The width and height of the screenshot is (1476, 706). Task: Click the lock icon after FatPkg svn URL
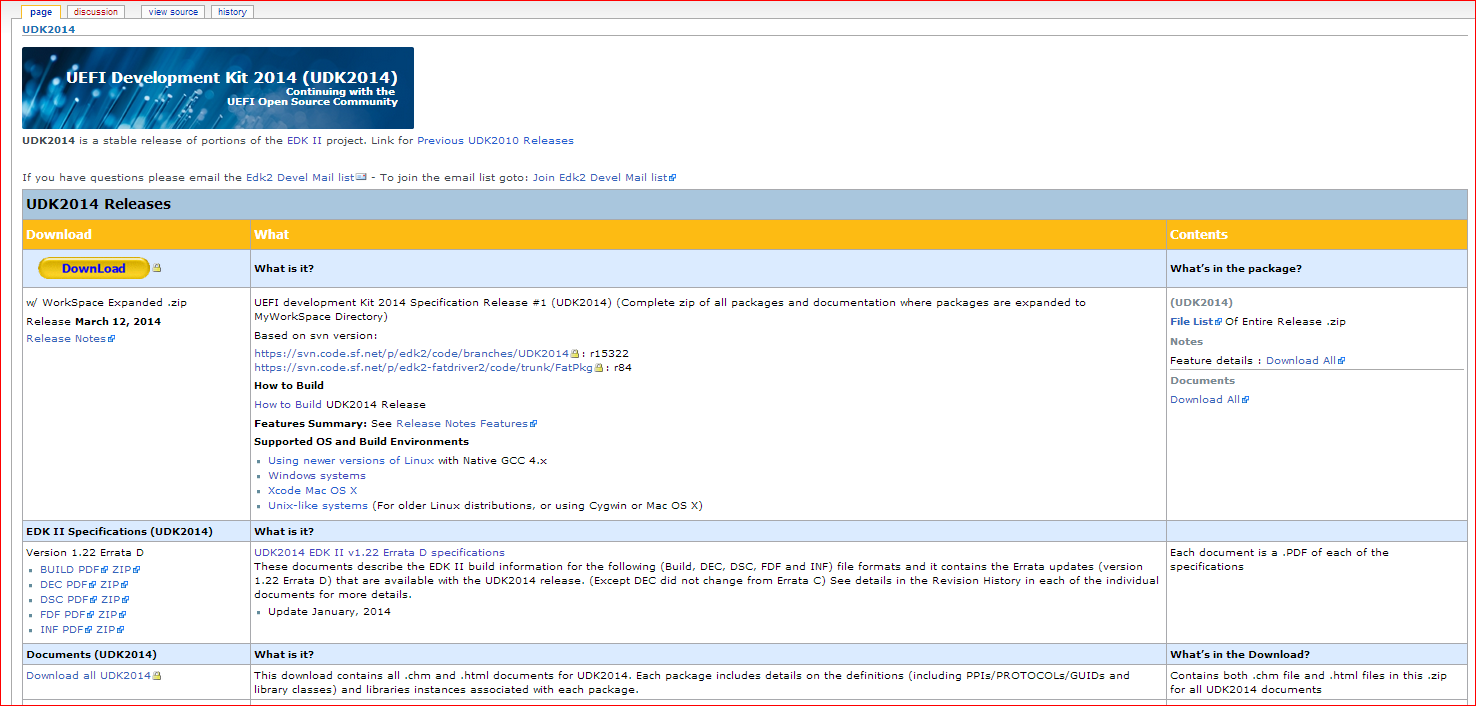(599, 368)
